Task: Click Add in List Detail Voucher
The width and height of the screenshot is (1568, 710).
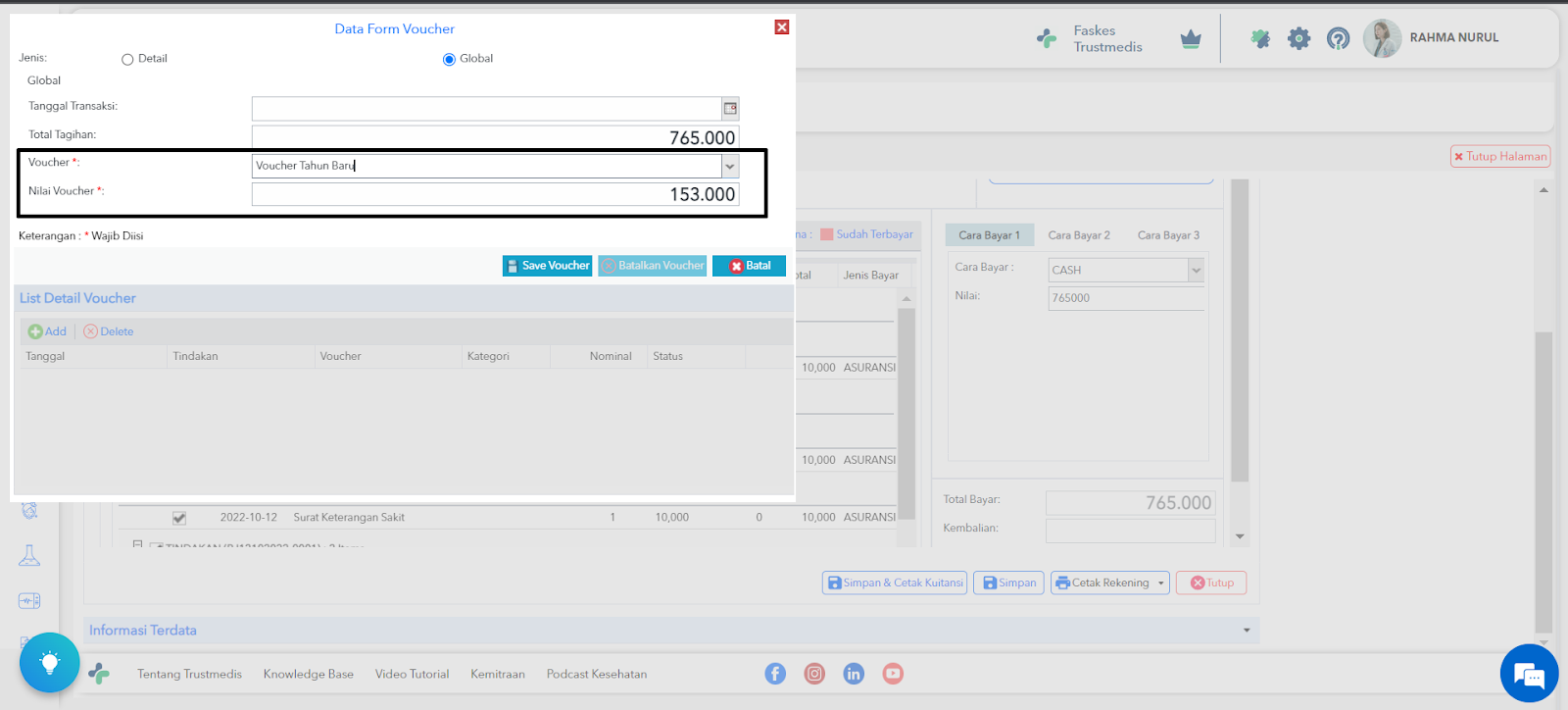Action: tap(47, 331)
